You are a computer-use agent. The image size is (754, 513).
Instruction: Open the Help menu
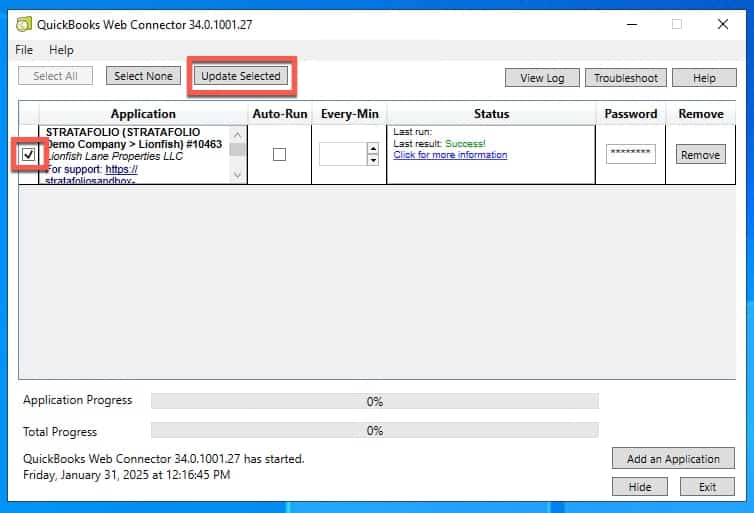click(61, 50)
